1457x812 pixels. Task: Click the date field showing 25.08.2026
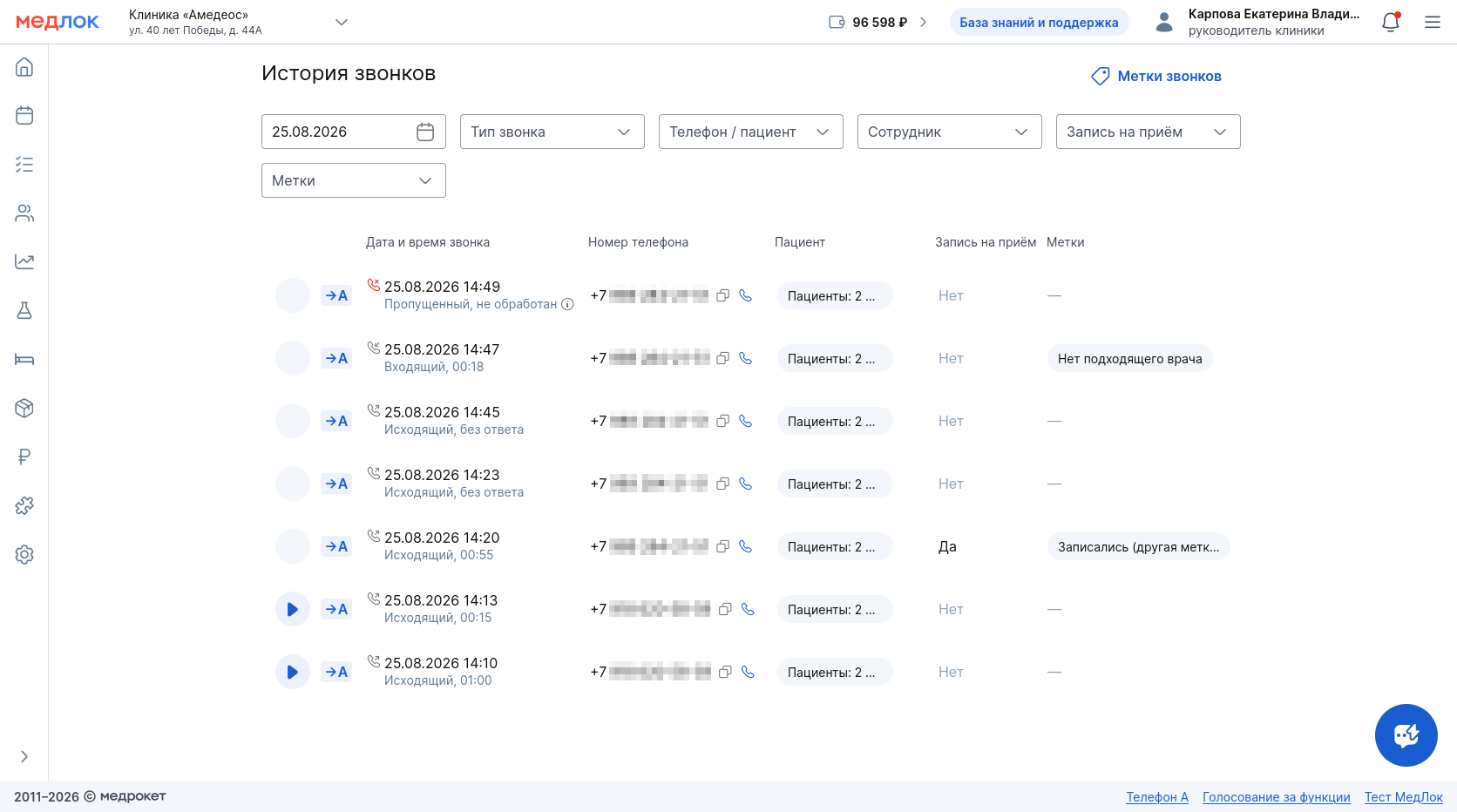coord(354,132)
